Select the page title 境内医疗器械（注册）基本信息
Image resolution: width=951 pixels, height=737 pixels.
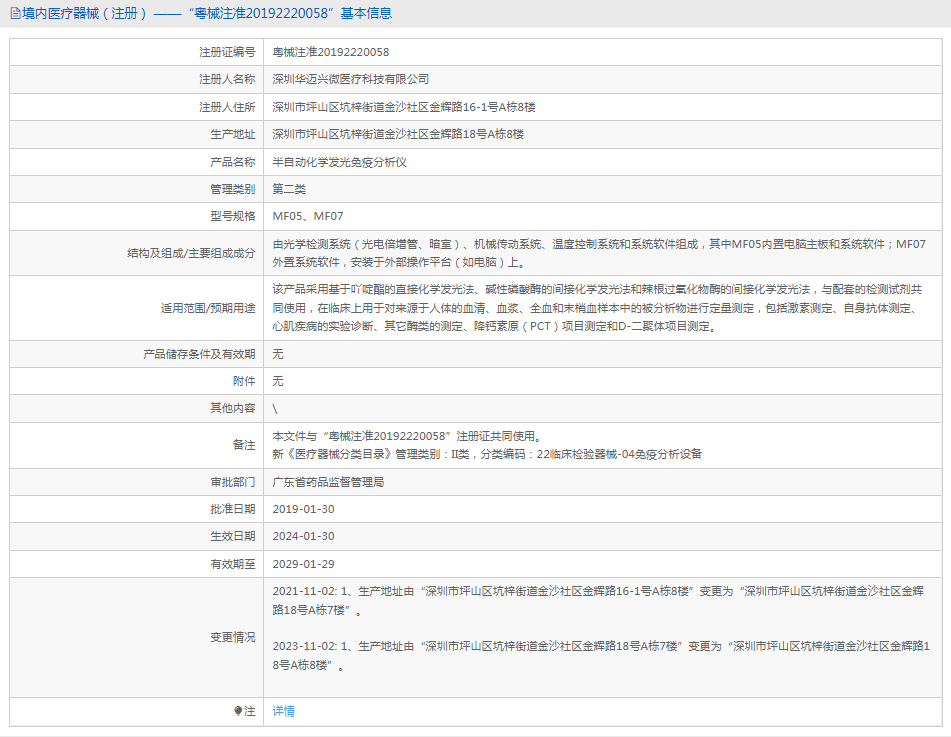207,13
